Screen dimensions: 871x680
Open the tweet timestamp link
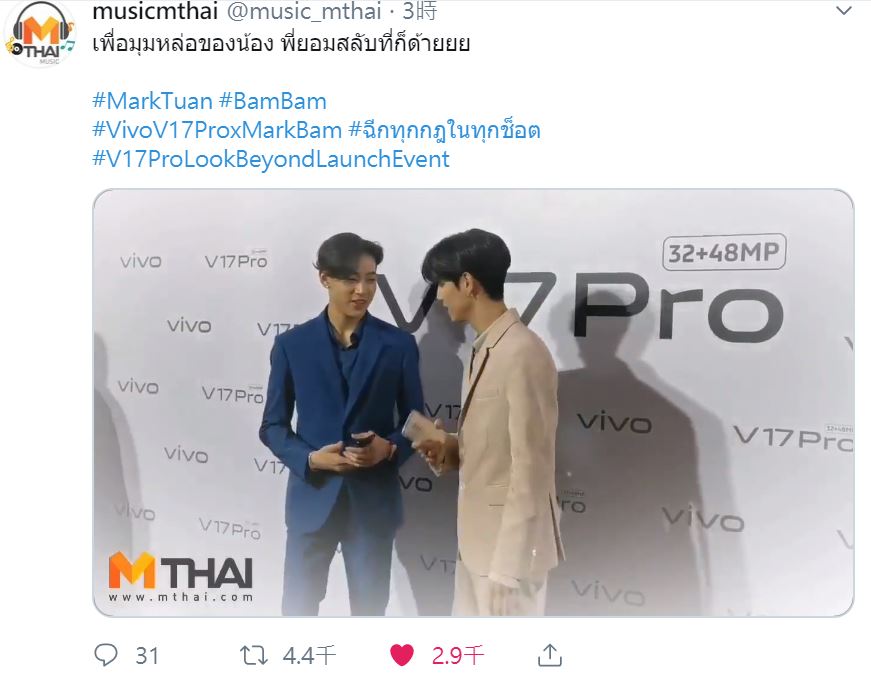click(419, 11)
